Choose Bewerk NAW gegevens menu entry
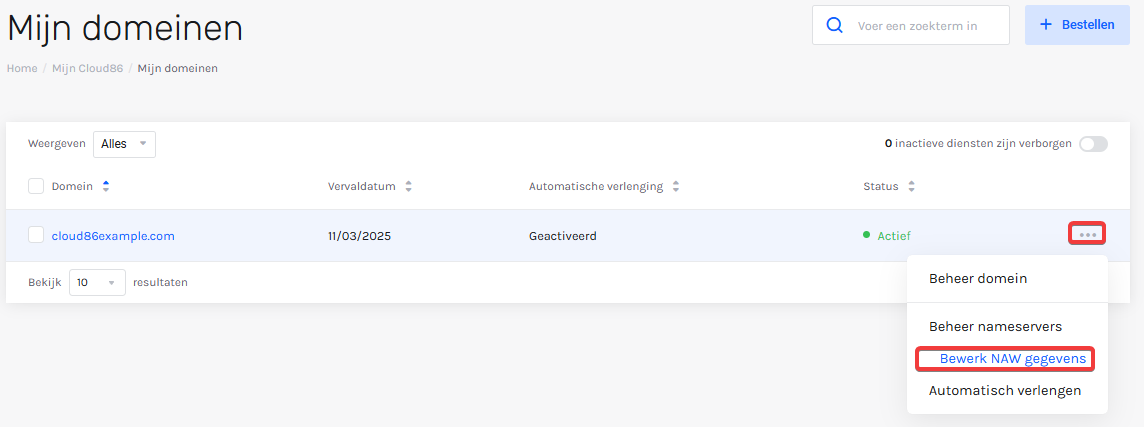The height and width of the screenshot is (427, 1144). [1013, 358]
